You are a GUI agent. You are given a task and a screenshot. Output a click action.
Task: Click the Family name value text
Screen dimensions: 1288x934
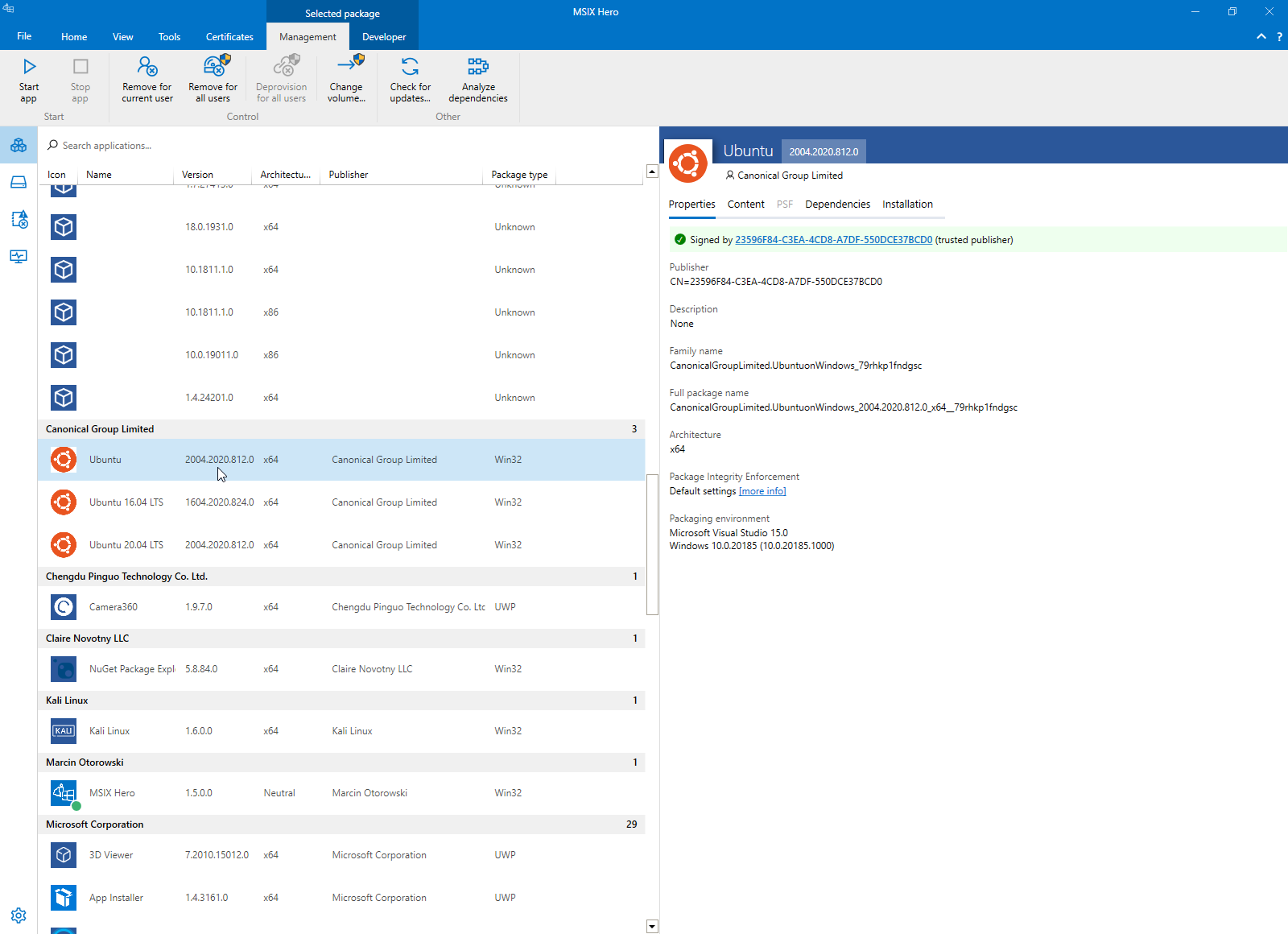coord(796,366)
